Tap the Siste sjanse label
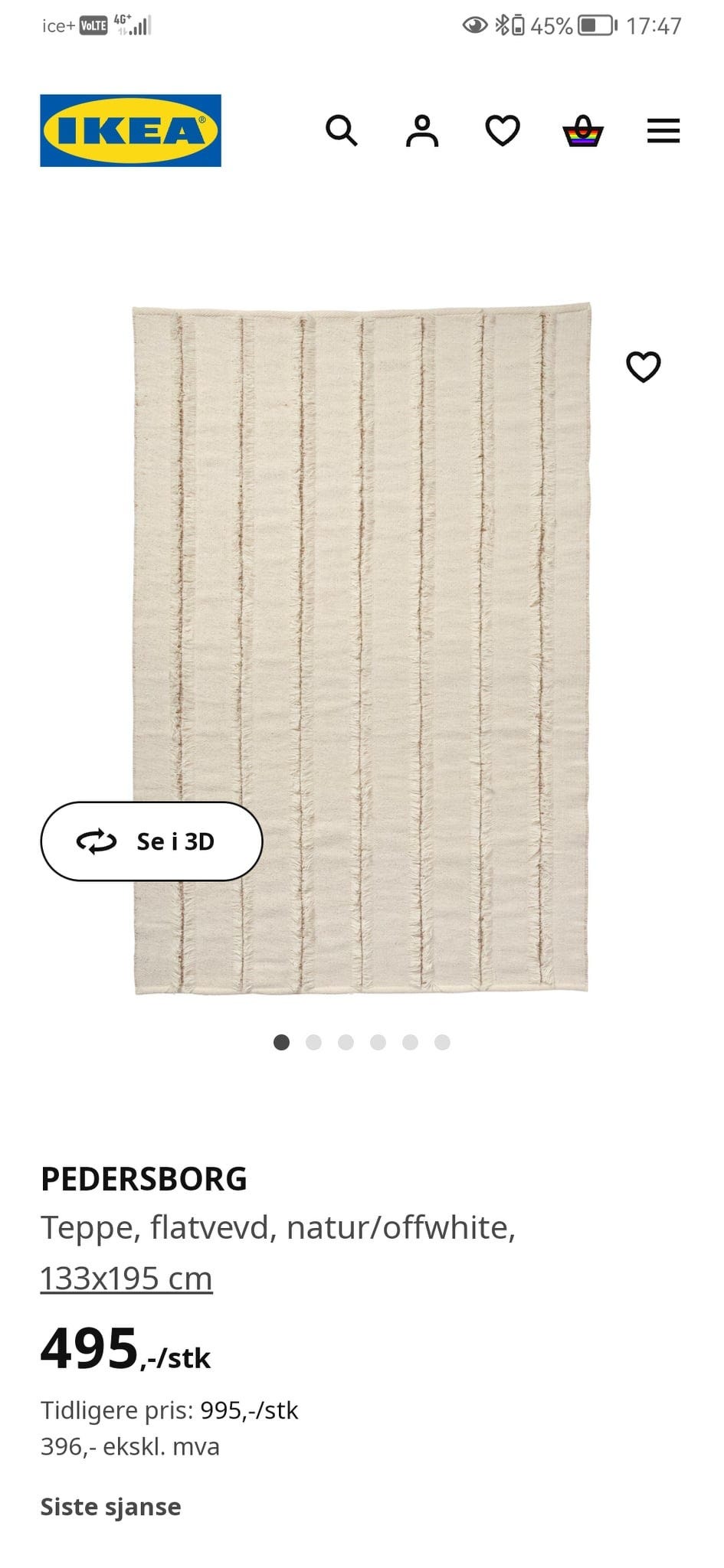 (111, 1507)
